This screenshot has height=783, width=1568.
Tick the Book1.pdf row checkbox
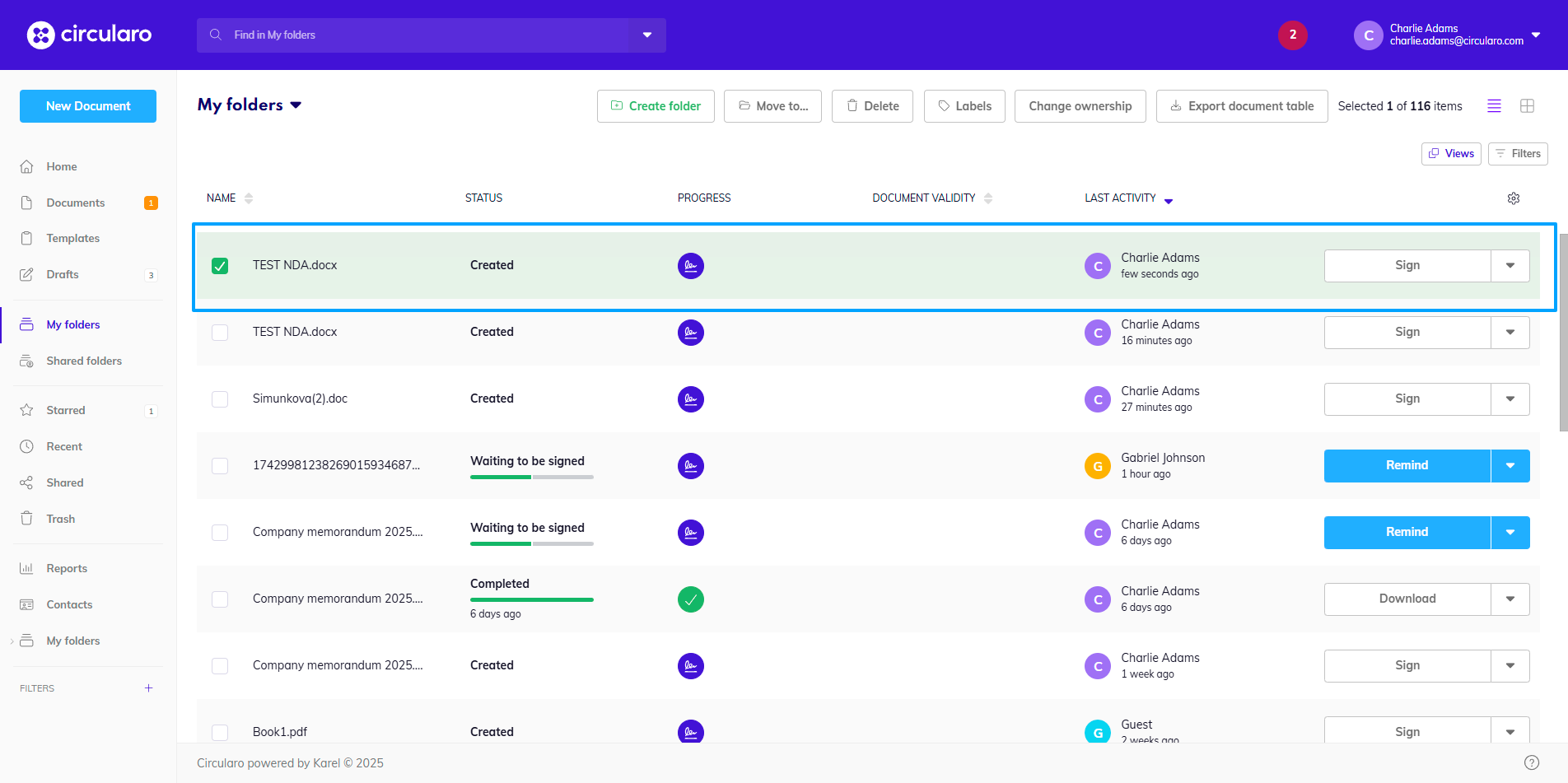point(220,732)
